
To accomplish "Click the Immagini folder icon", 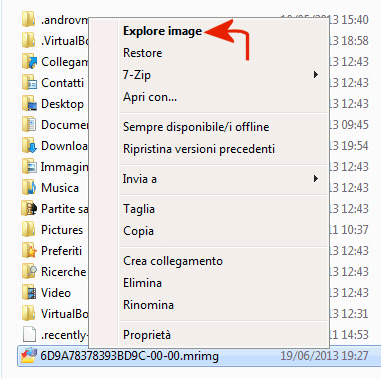I will (x=29, y=167).
